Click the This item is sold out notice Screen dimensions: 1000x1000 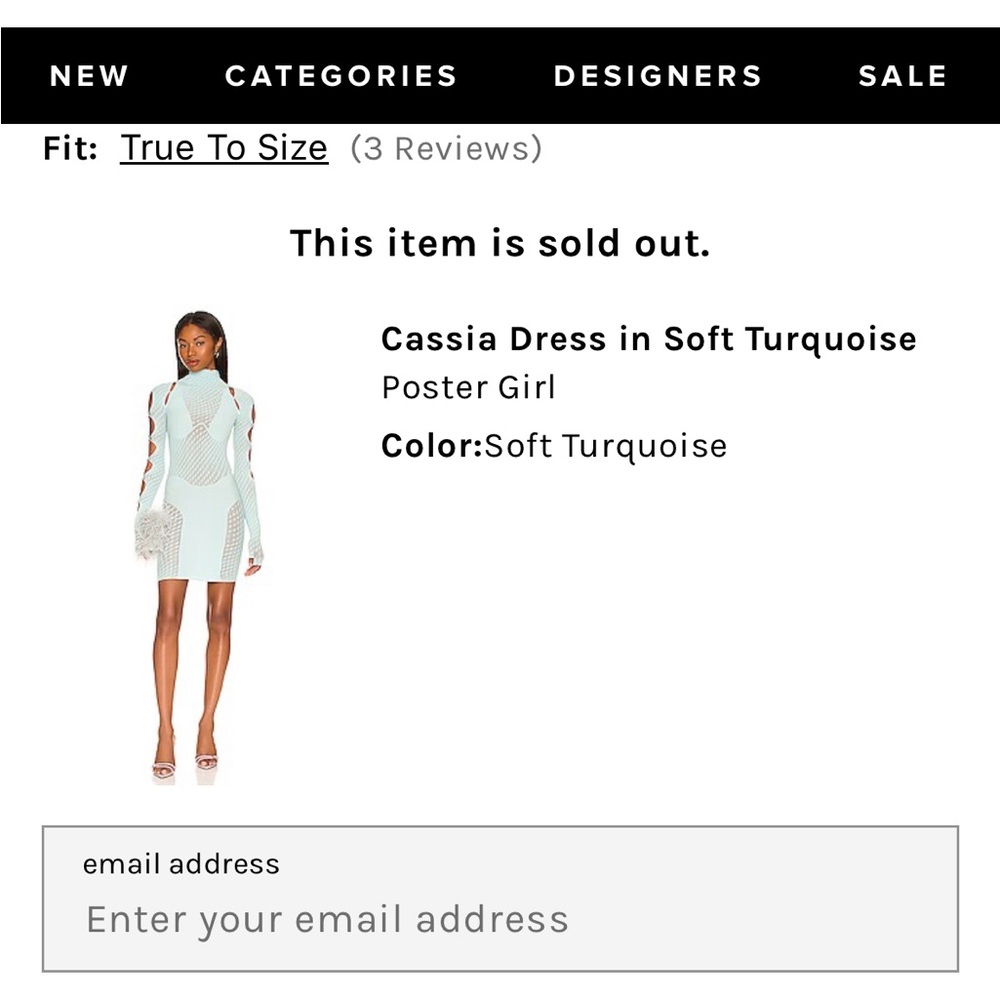click(x=500, y=243)
